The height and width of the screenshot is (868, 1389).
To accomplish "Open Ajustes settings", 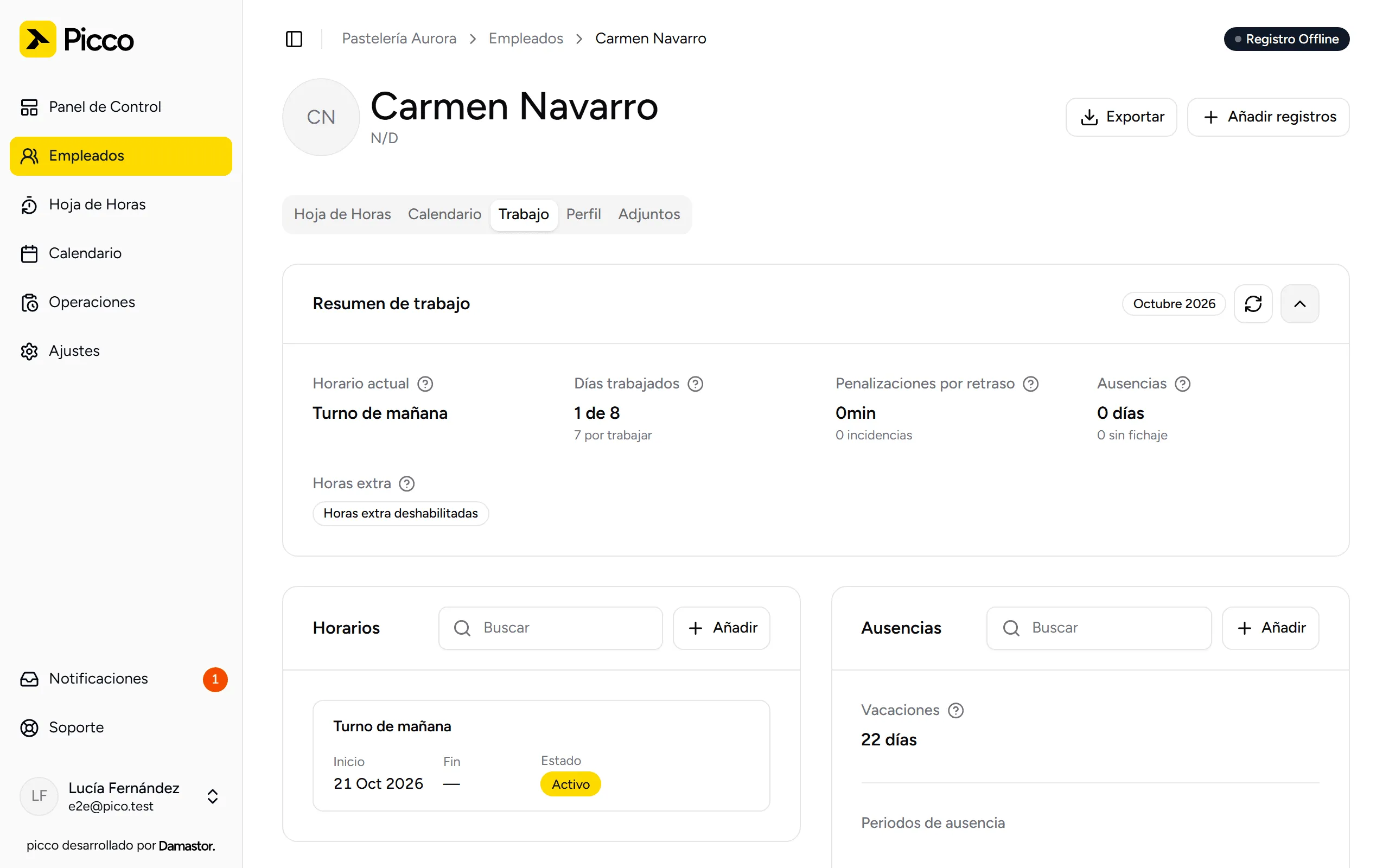I will pyautogui.click(x=121, y=351).
